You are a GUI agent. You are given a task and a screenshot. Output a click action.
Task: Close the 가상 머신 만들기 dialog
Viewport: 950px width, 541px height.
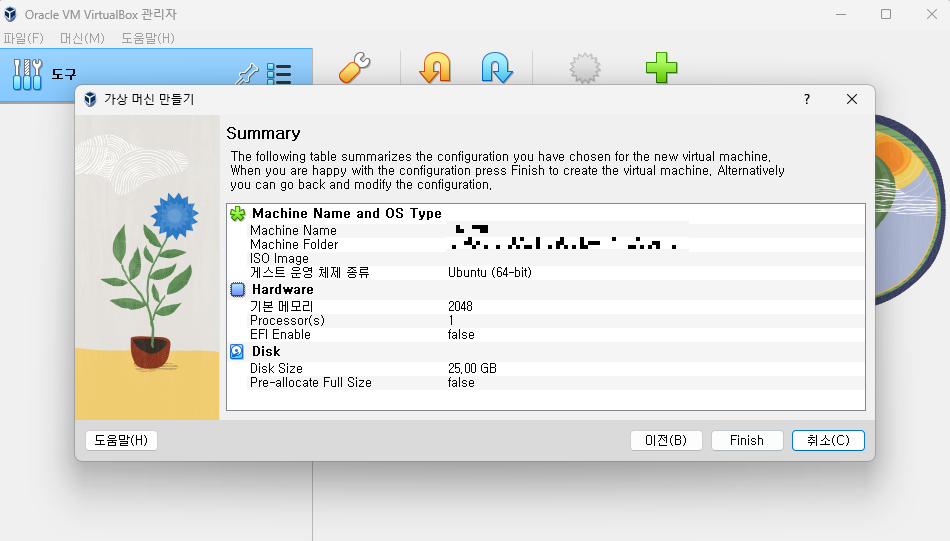coord(852,99)
